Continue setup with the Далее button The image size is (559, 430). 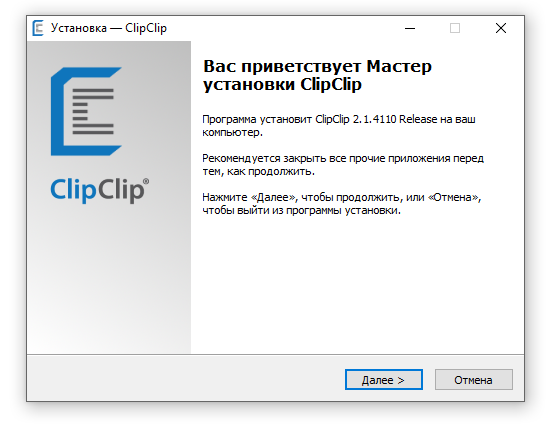point(384,380)
